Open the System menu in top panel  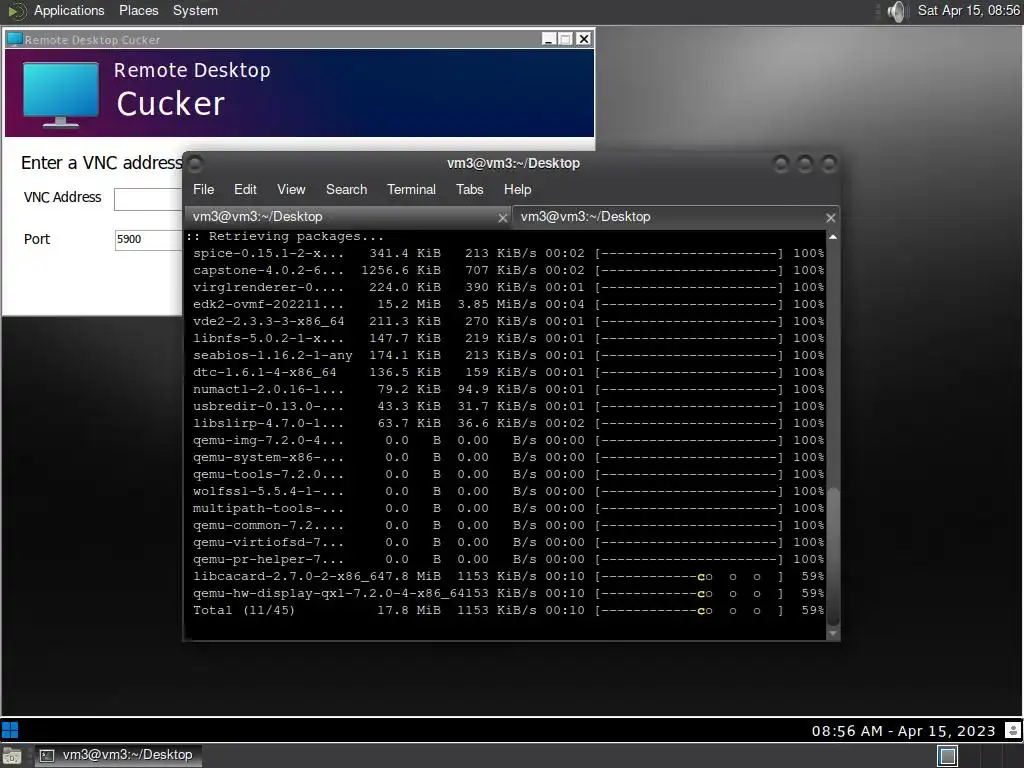[x=195, y=10]
